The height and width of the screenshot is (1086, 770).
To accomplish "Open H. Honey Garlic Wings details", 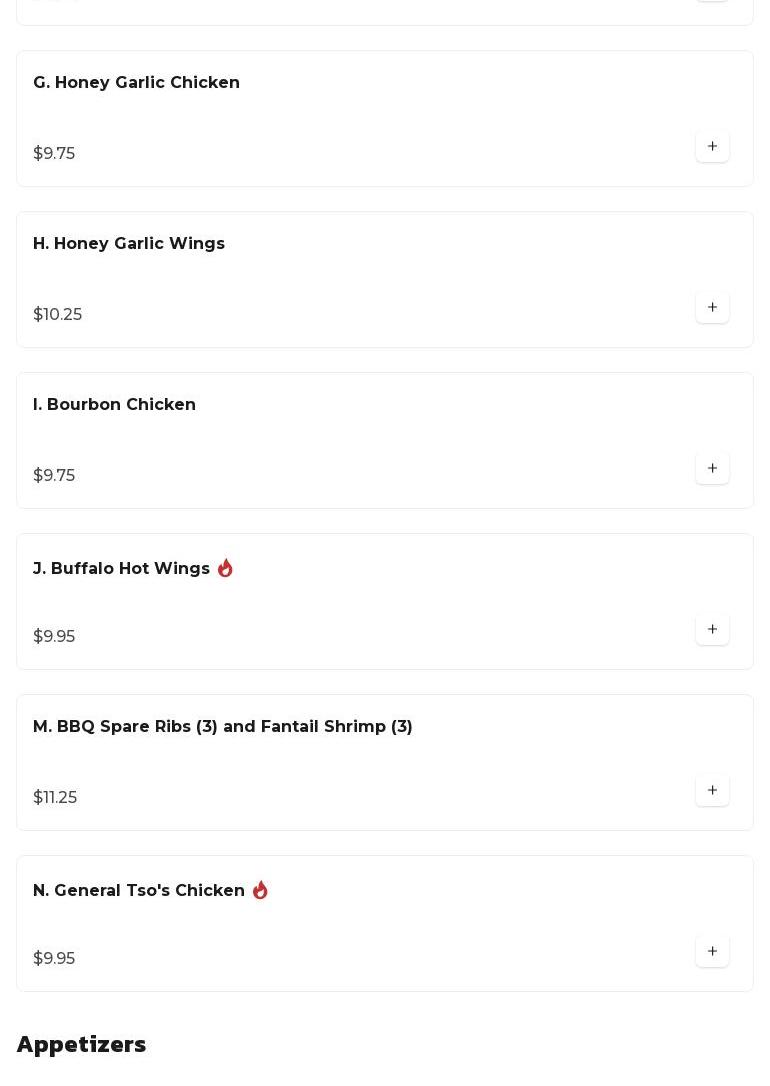I will [x=129, y=244].
